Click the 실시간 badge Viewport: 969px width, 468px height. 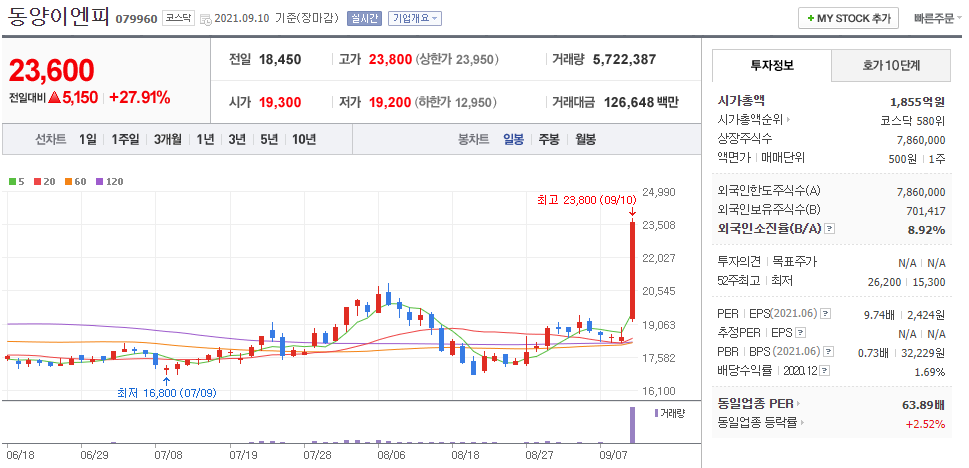click(x=365, y=18)
